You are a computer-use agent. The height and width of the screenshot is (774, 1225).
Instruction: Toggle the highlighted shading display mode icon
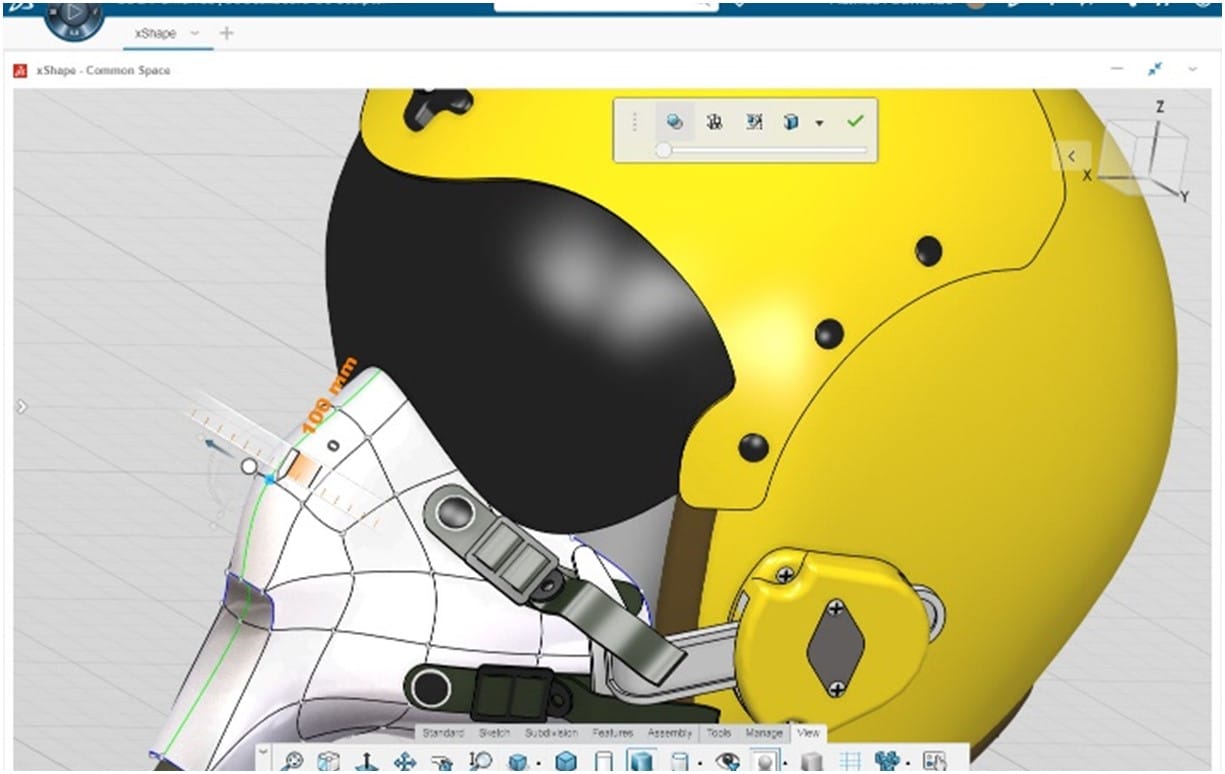coord(641,762)
